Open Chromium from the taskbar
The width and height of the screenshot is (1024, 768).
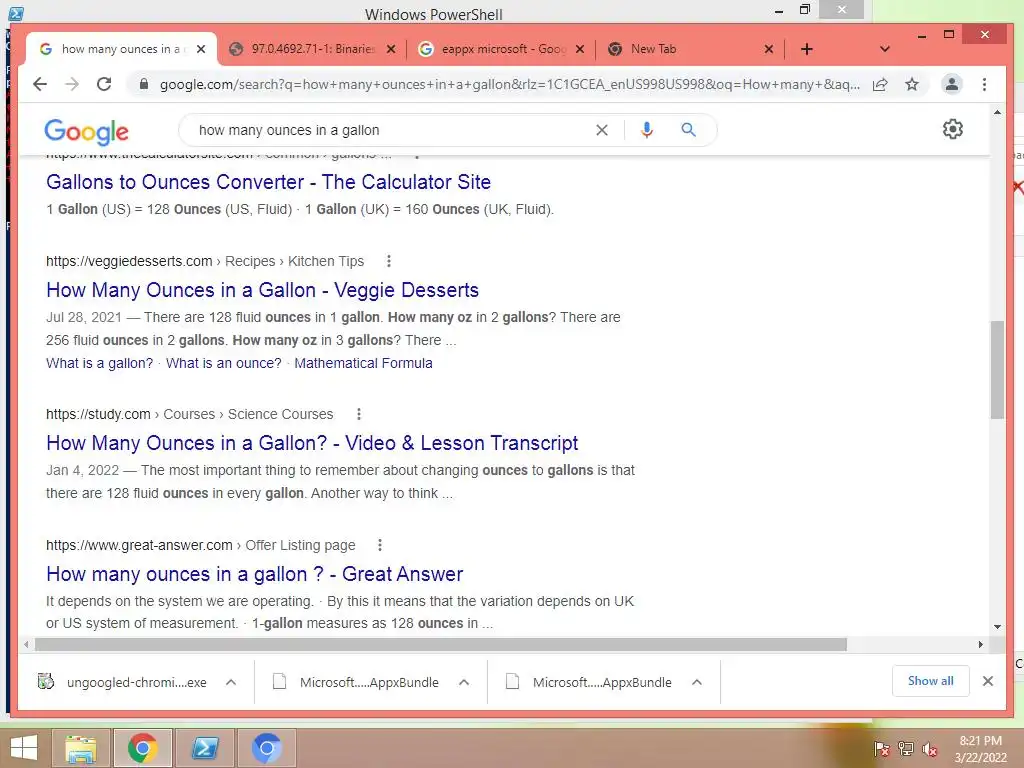click(266, 748)
